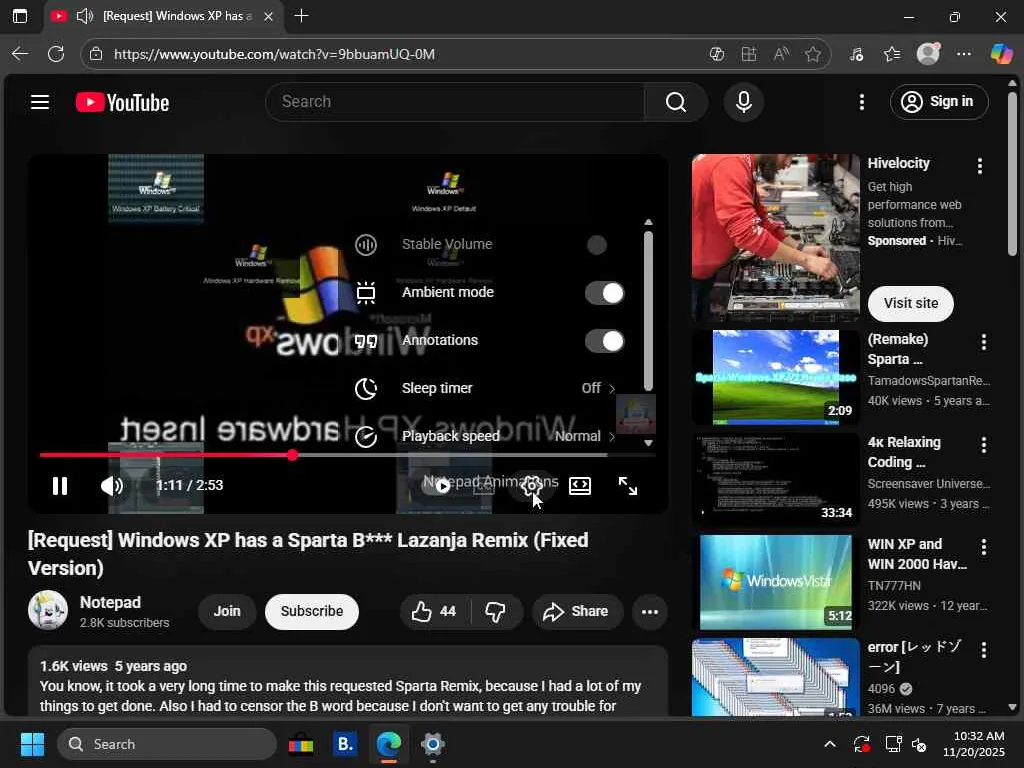
Task: Open the Tab actions menu
Action: click(x=20, y=16)
